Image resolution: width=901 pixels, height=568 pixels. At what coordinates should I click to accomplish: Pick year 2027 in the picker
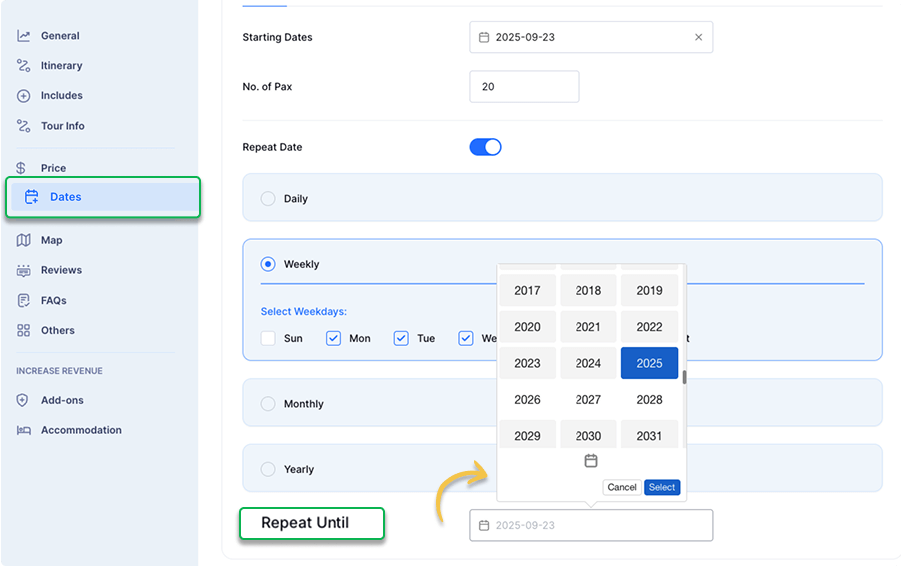588,400
